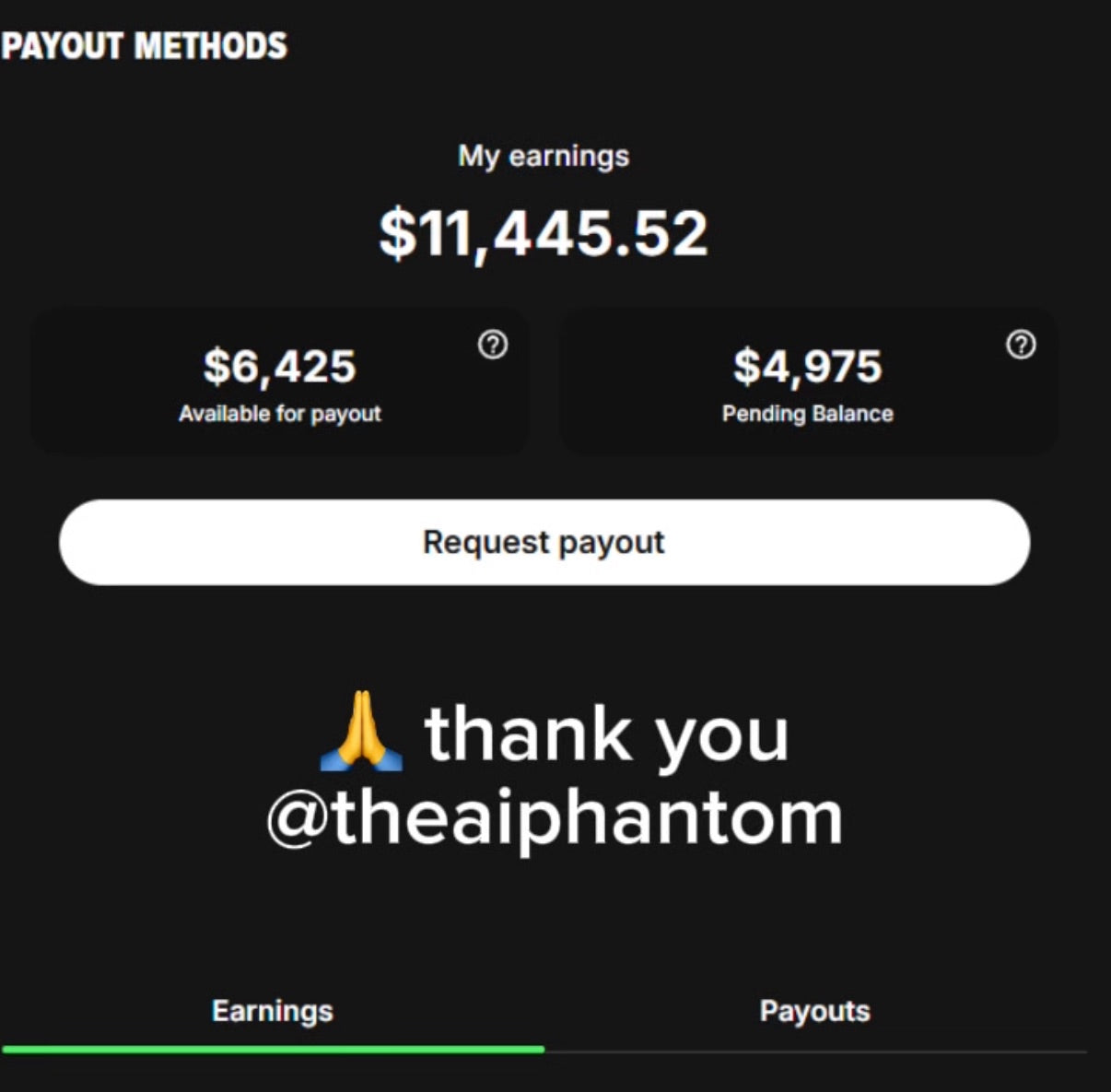Switch to the Payouts tab

pyautogui.click(x=815, y=1011)
